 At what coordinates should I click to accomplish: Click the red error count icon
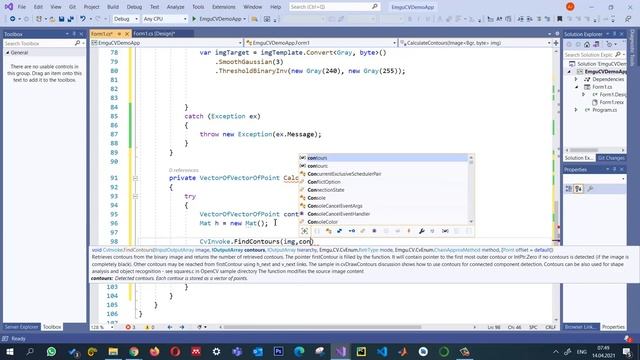click(x=128, y=327)
